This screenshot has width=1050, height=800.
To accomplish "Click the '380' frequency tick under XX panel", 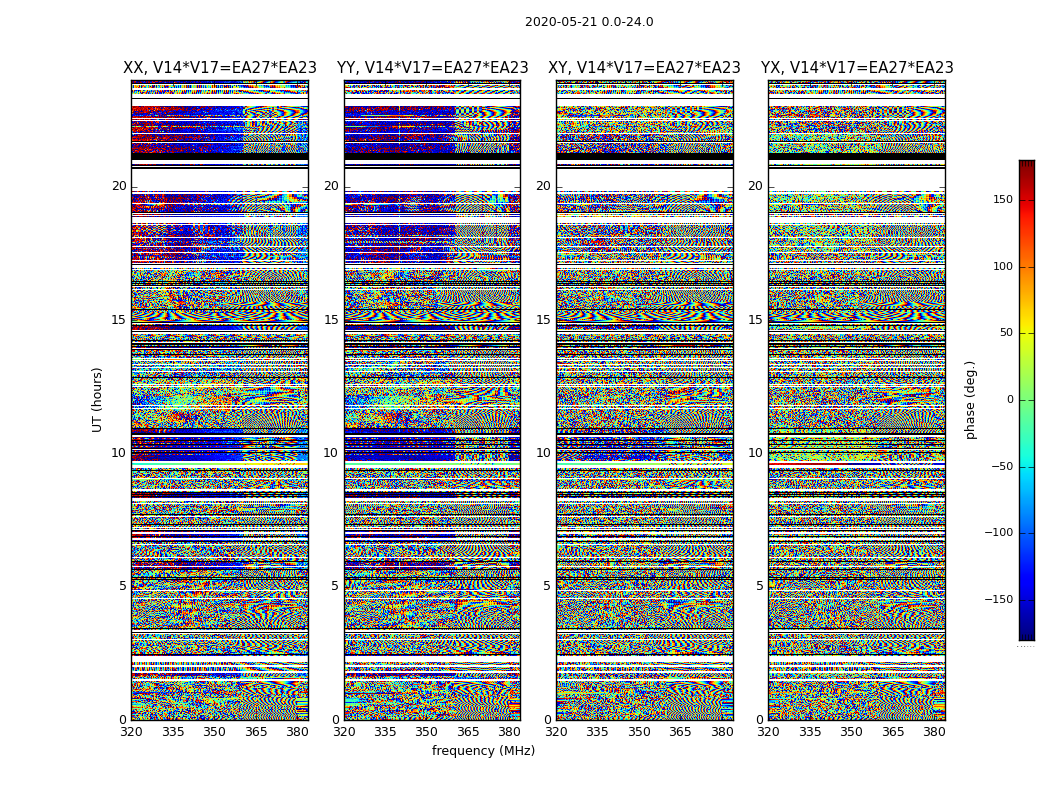I will tap(297, 732).
